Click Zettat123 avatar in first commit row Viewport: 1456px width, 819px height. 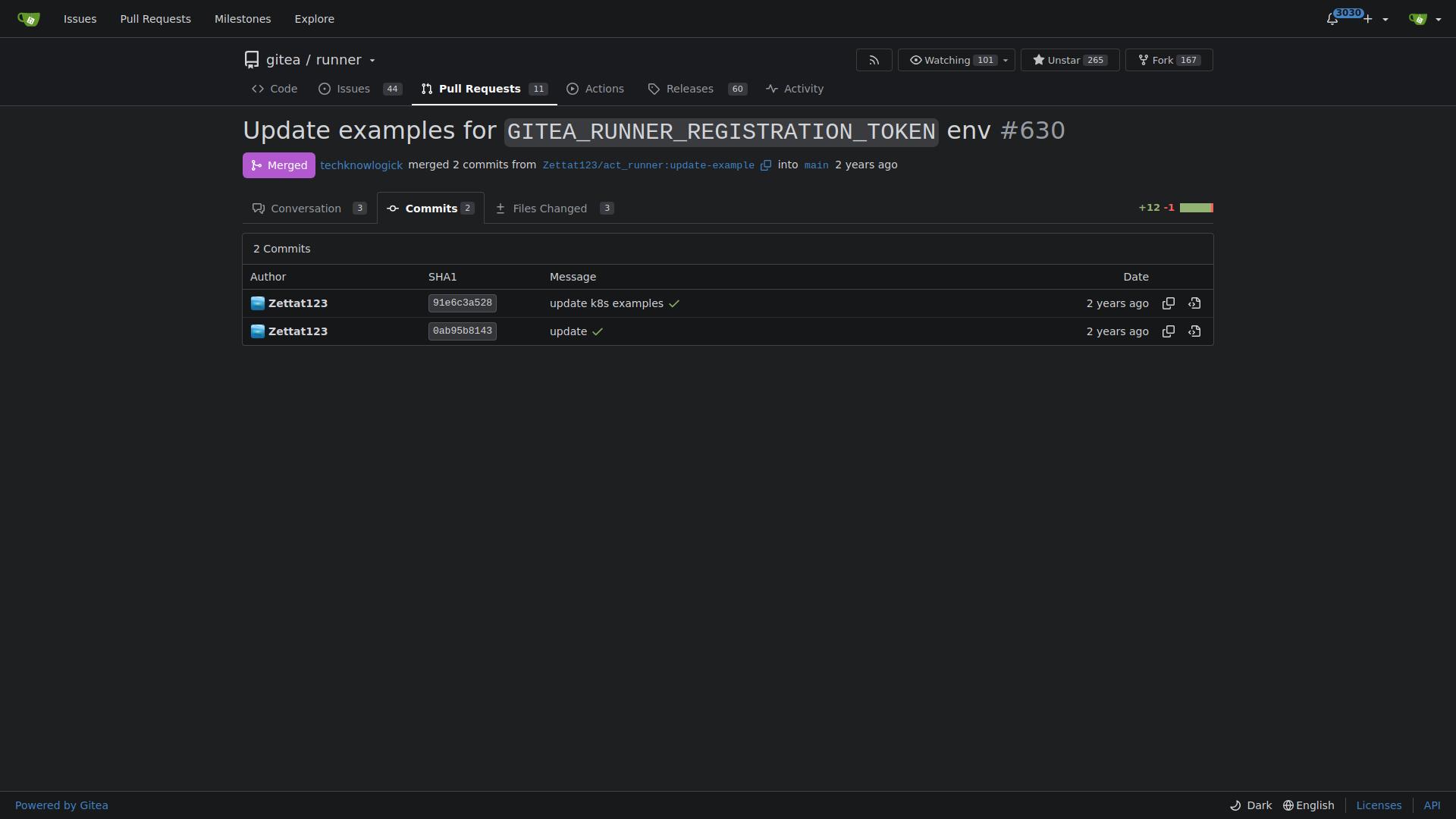pos(258,303)
